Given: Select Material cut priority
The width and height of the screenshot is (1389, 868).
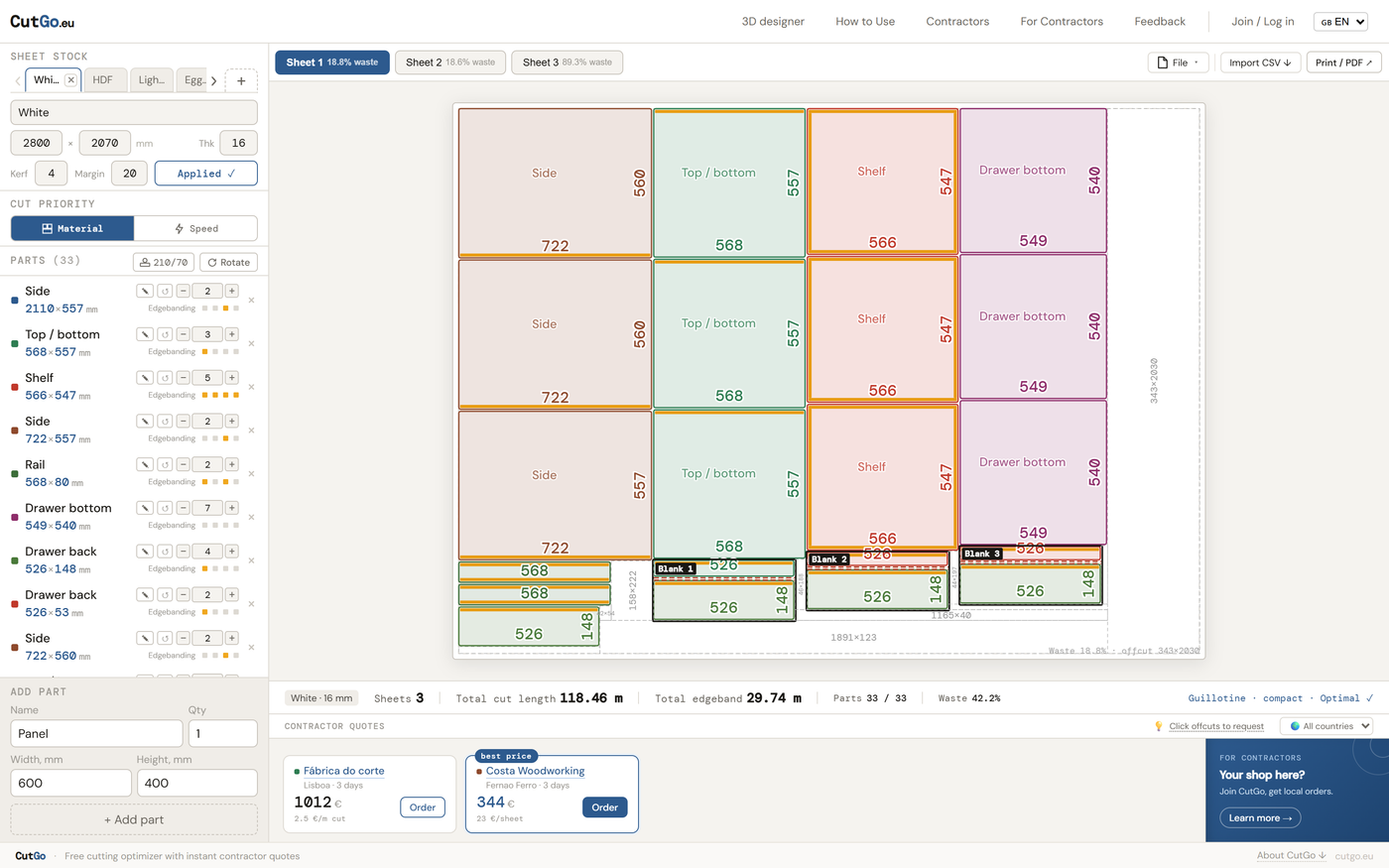Looking at the screenshot, I should pos(72,228).
